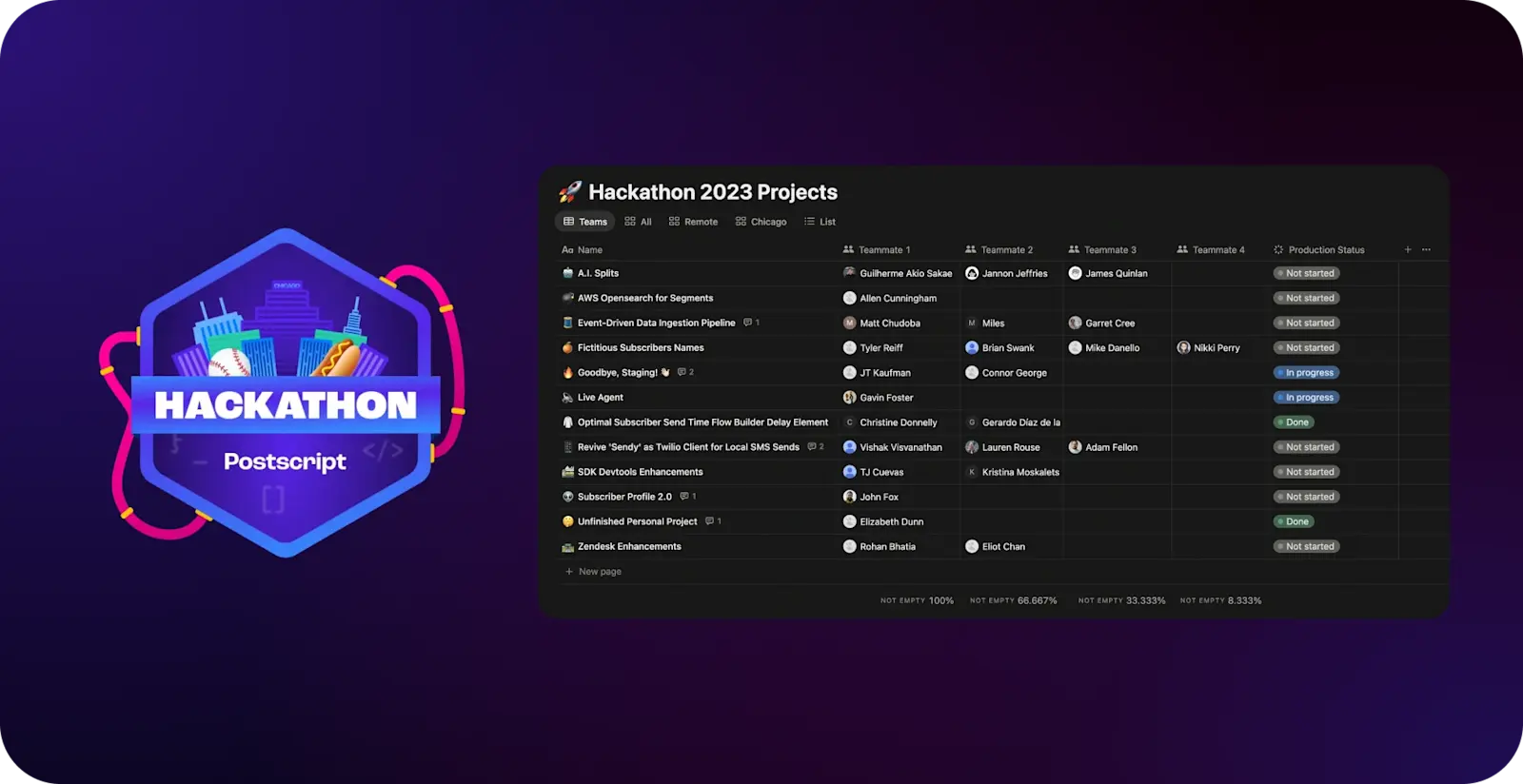
Task: Click John Fox avatar icon
Action: click(x=850, y=496)
